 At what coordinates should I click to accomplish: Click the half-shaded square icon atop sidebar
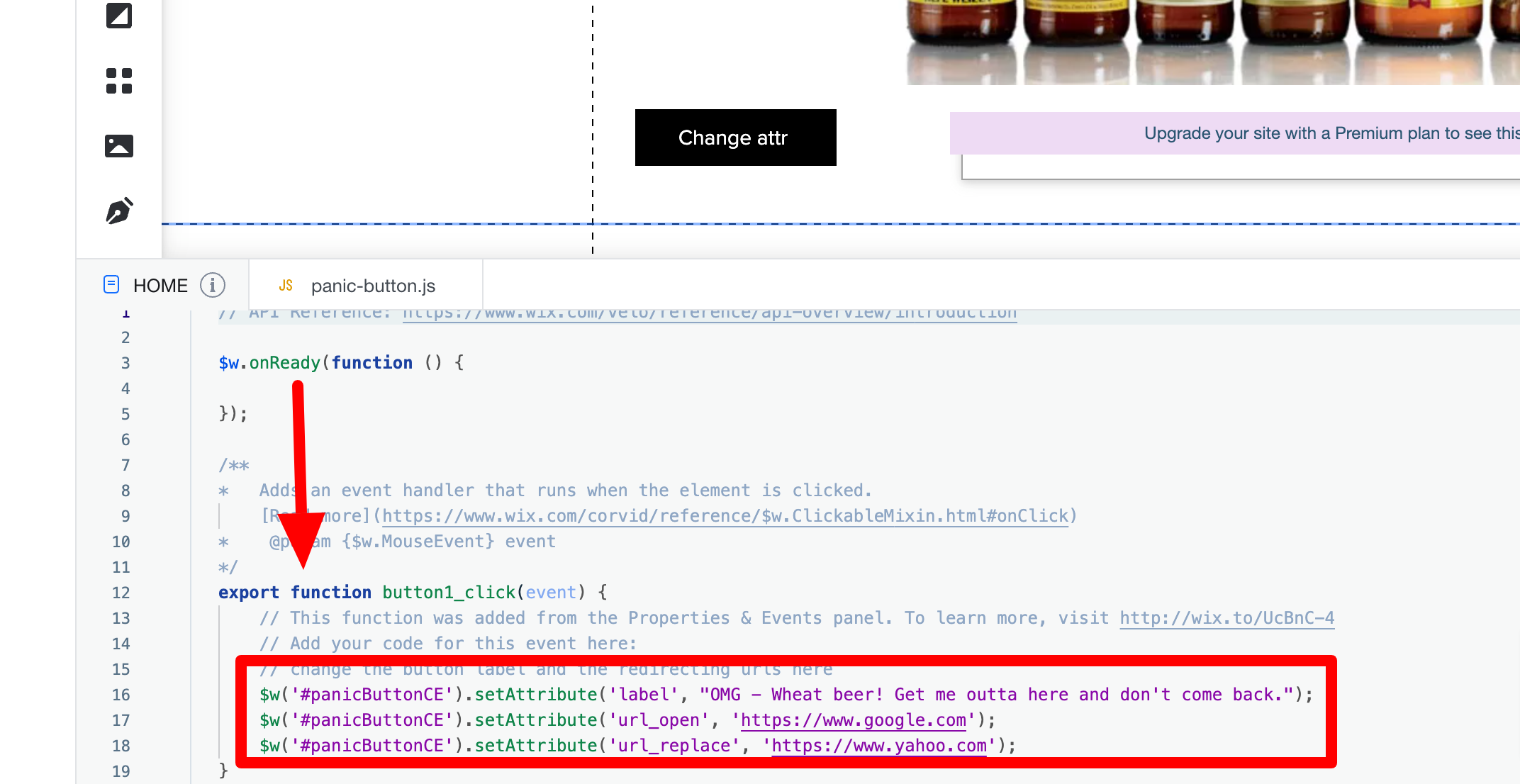tap(119, 16)
